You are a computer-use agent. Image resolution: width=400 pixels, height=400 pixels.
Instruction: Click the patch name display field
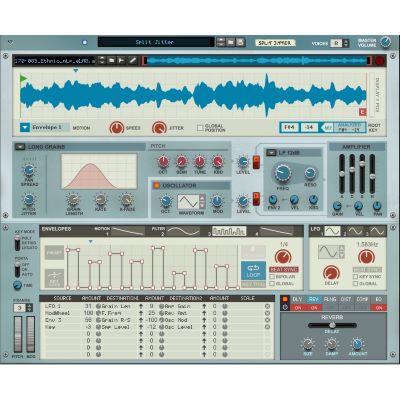click(155, 42)
